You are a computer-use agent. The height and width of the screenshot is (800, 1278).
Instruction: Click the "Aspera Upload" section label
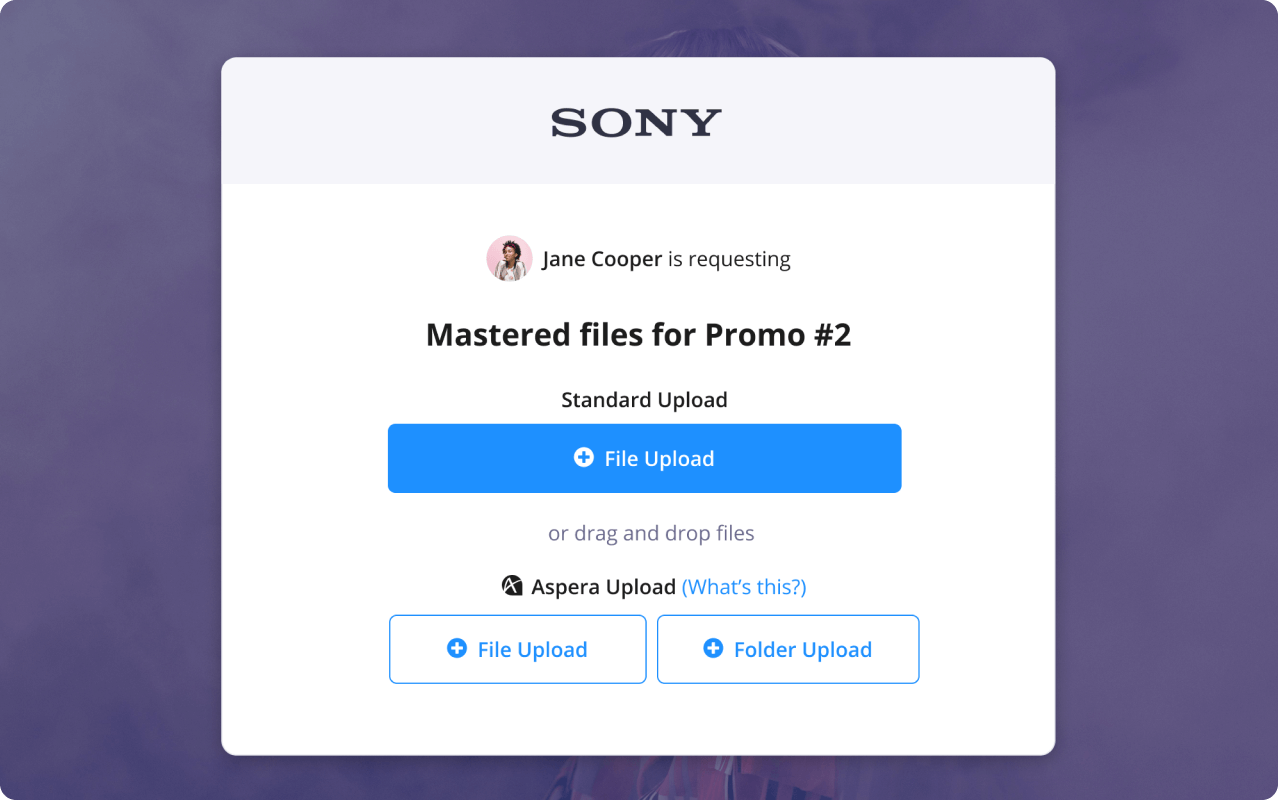click(603, 587)
